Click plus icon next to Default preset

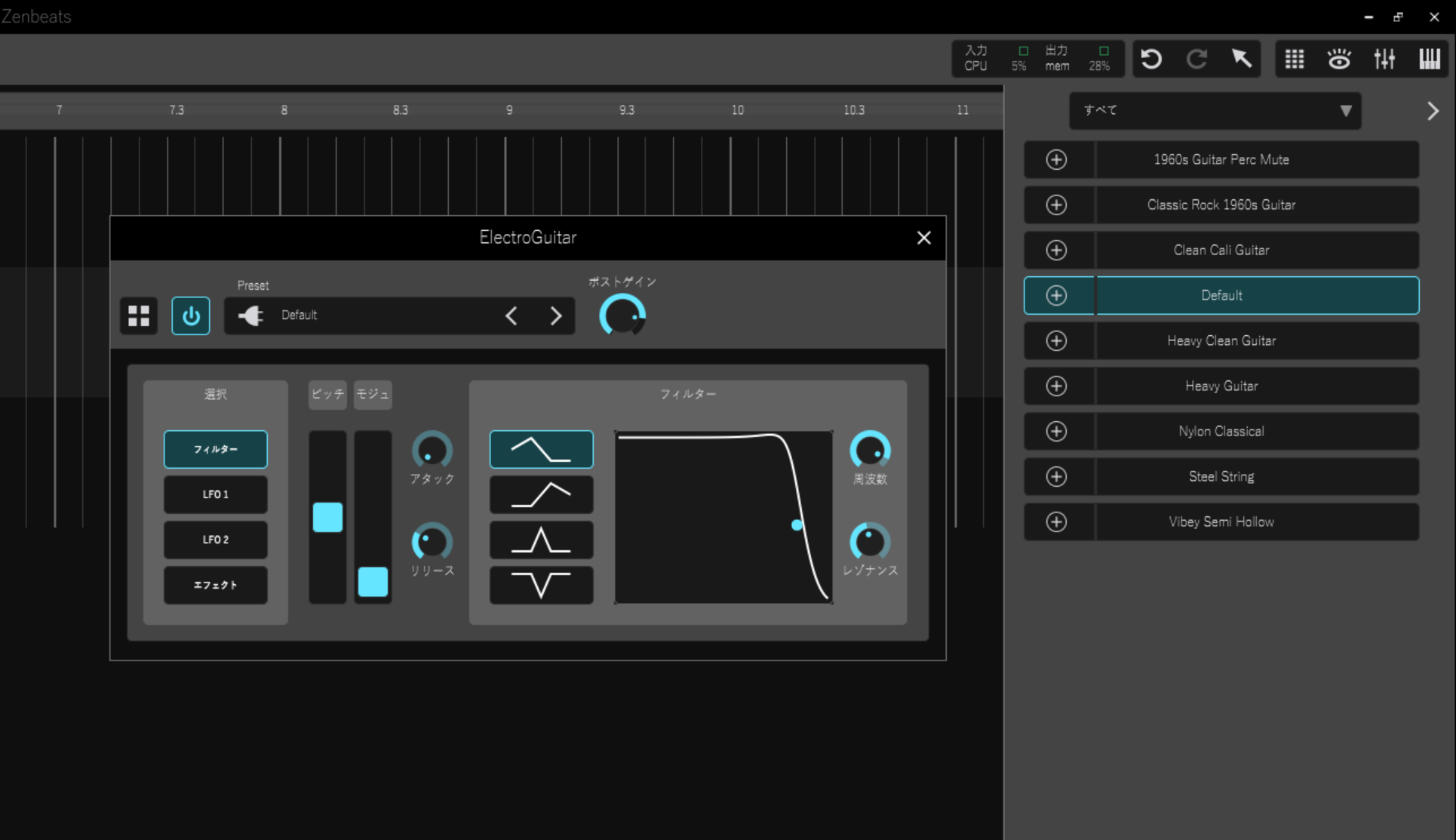click(1056, 295)
